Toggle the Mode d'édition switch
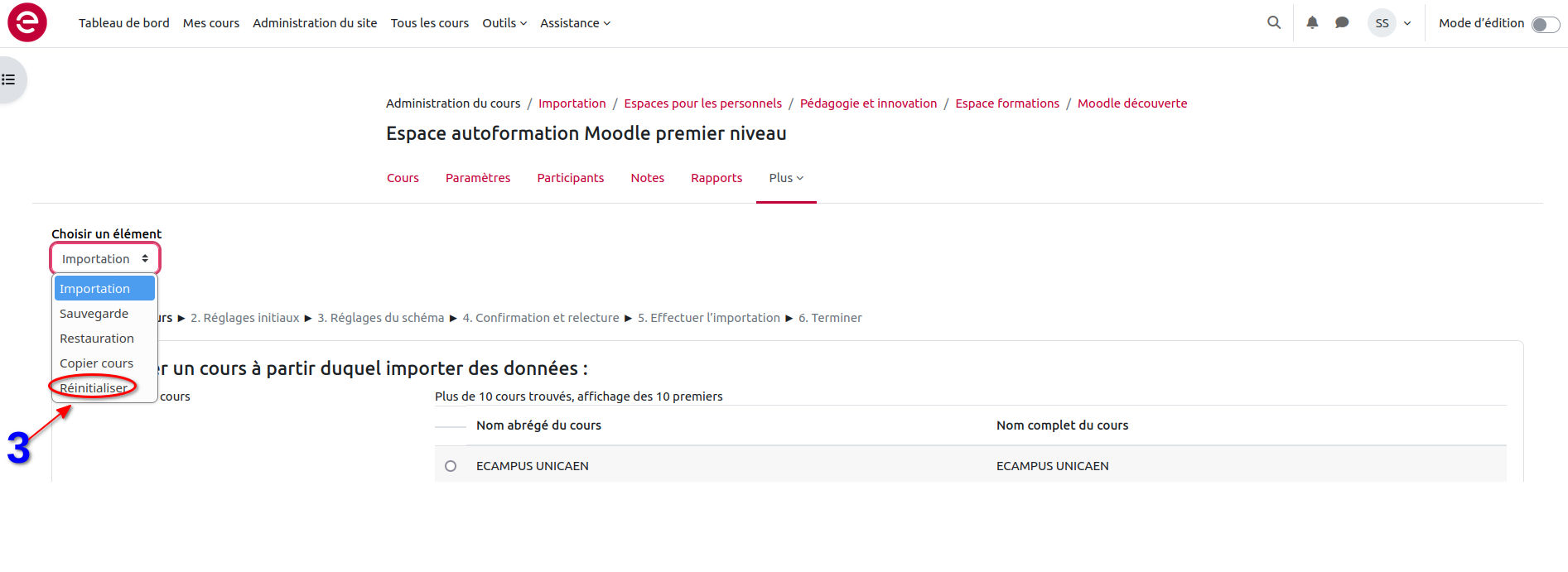This screenshot has height=572, width=1568. 1545,24
